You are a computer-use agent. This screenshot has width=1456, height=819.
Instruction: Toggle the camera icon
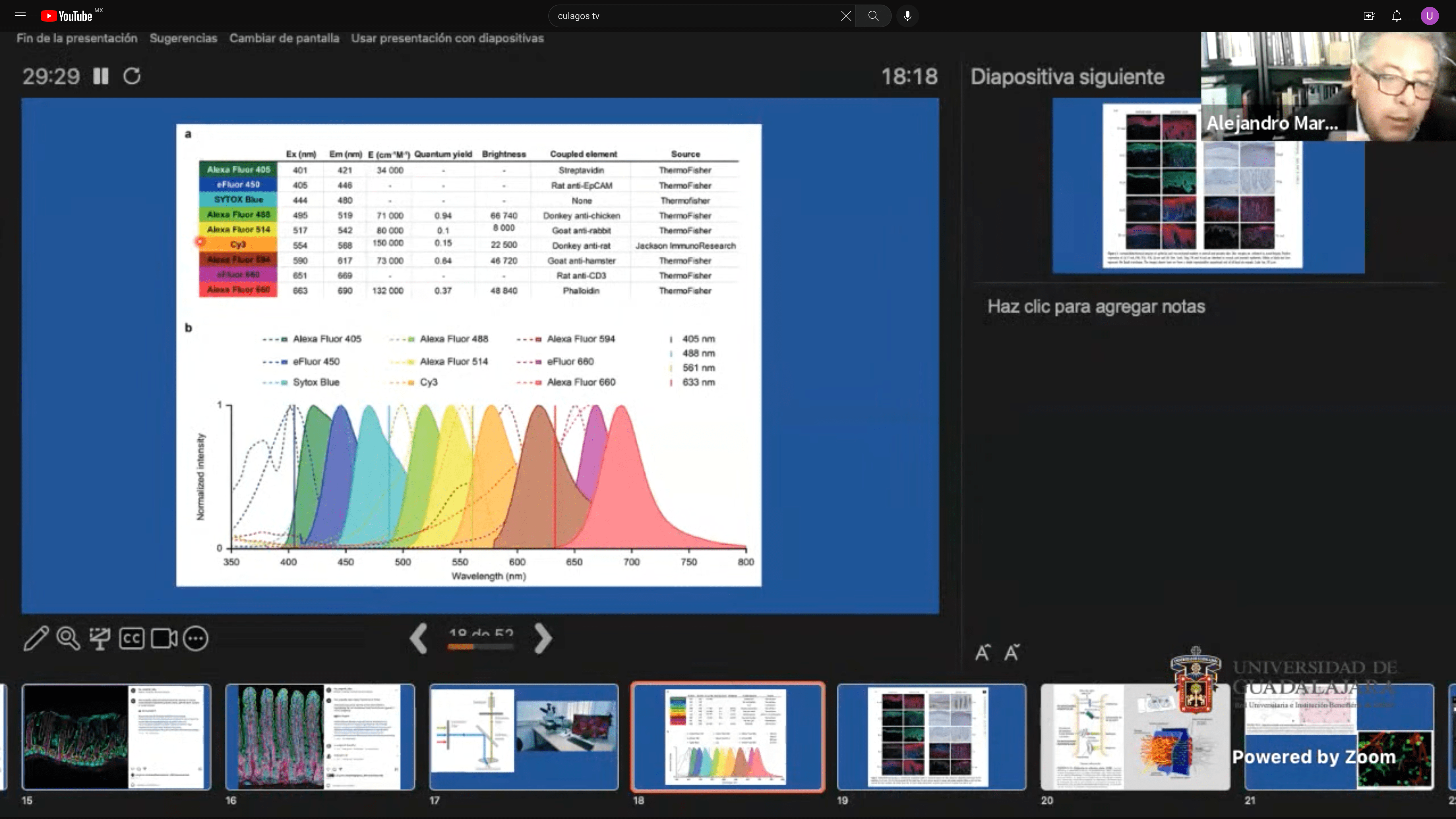164,639
